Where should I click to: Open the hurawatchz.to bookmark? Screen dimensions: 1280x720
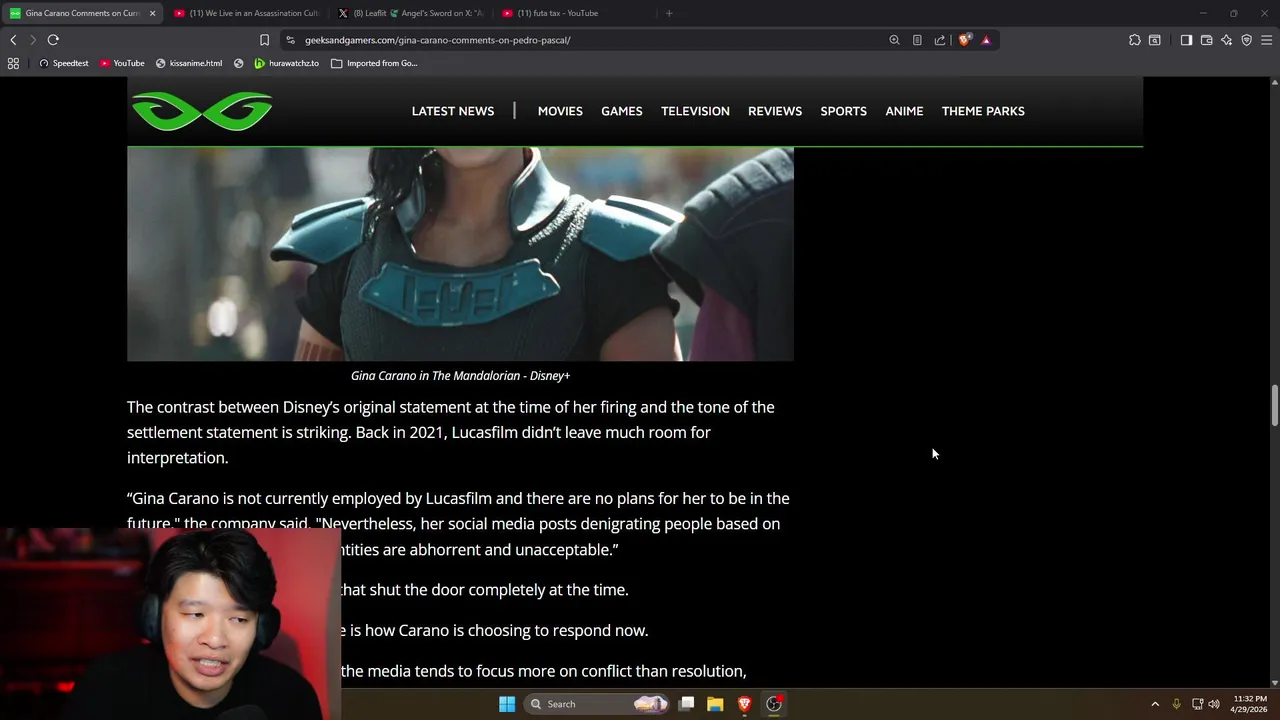[x=287, y=63]
